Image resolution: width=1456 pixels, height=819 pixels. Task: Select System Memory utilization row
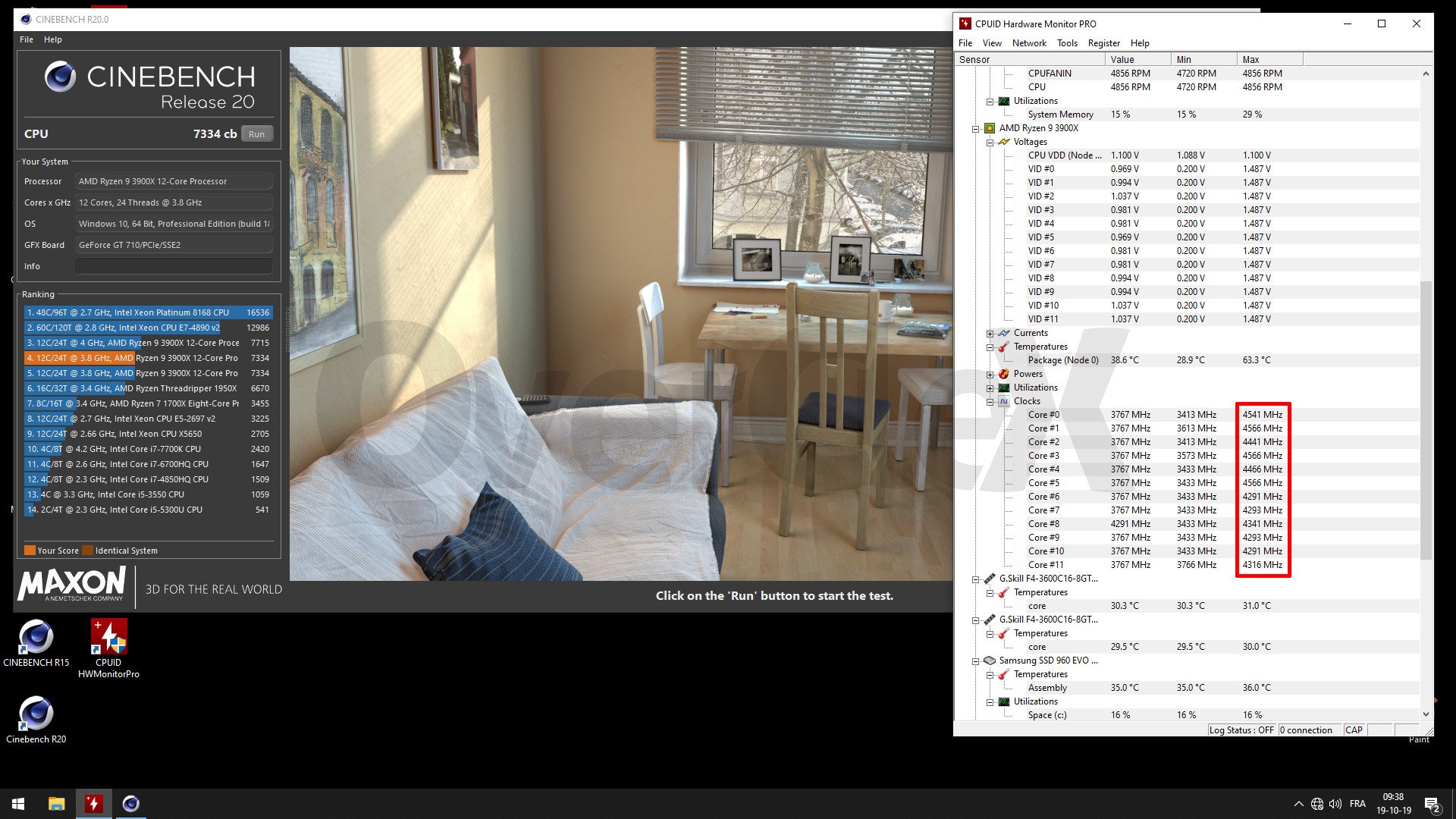(1188, 115)
